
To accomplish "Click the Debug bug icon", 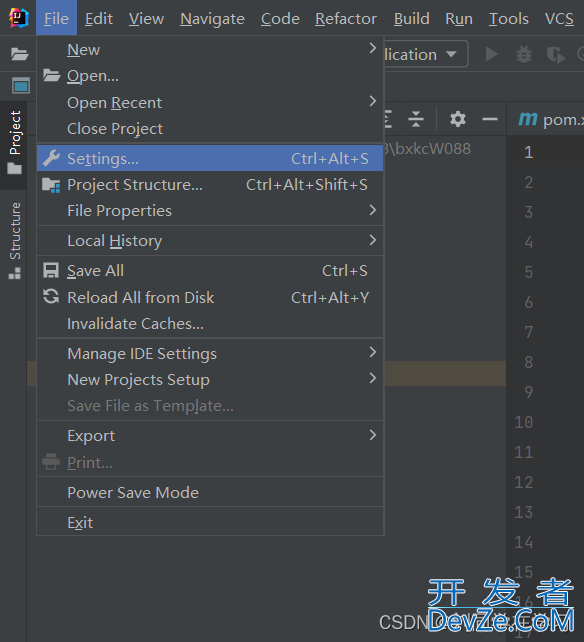I will tap(524, 54).
